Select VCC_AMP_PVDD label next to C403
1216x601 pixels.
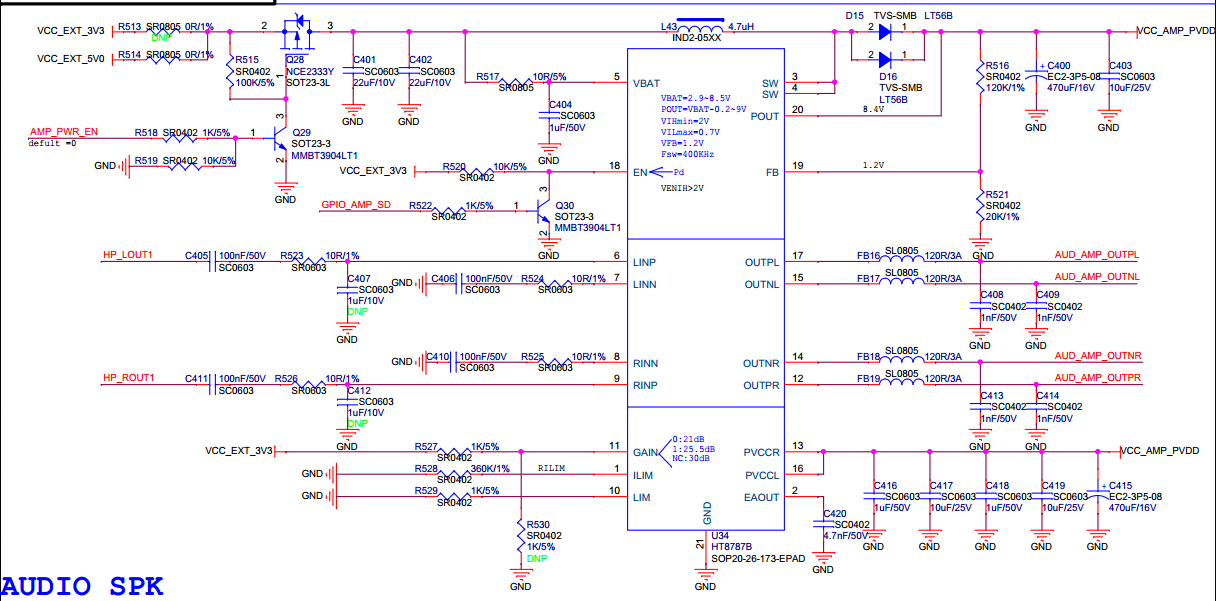pos(1177,30)
